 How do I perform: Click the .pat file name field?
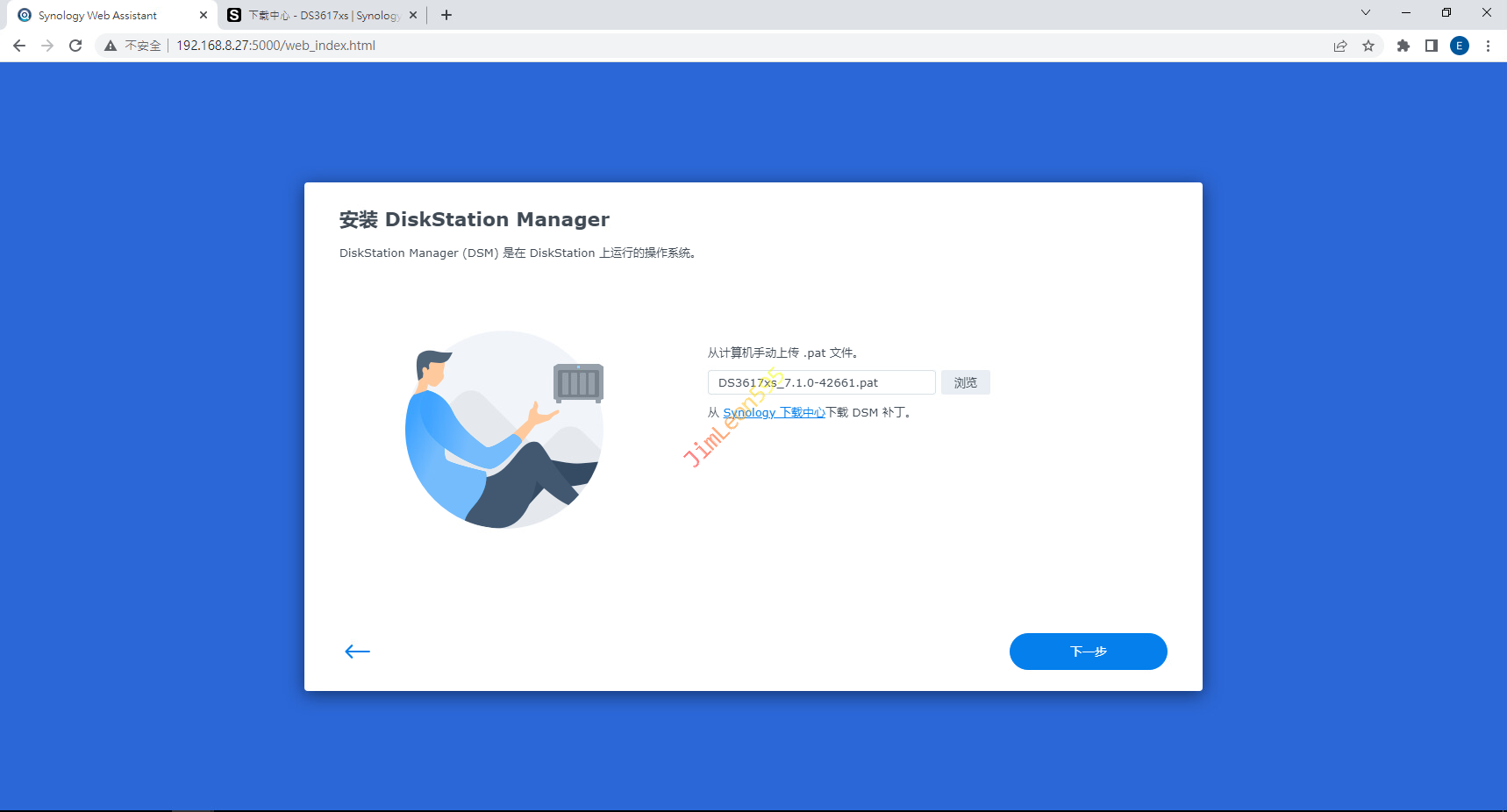(x=821, y=382)
